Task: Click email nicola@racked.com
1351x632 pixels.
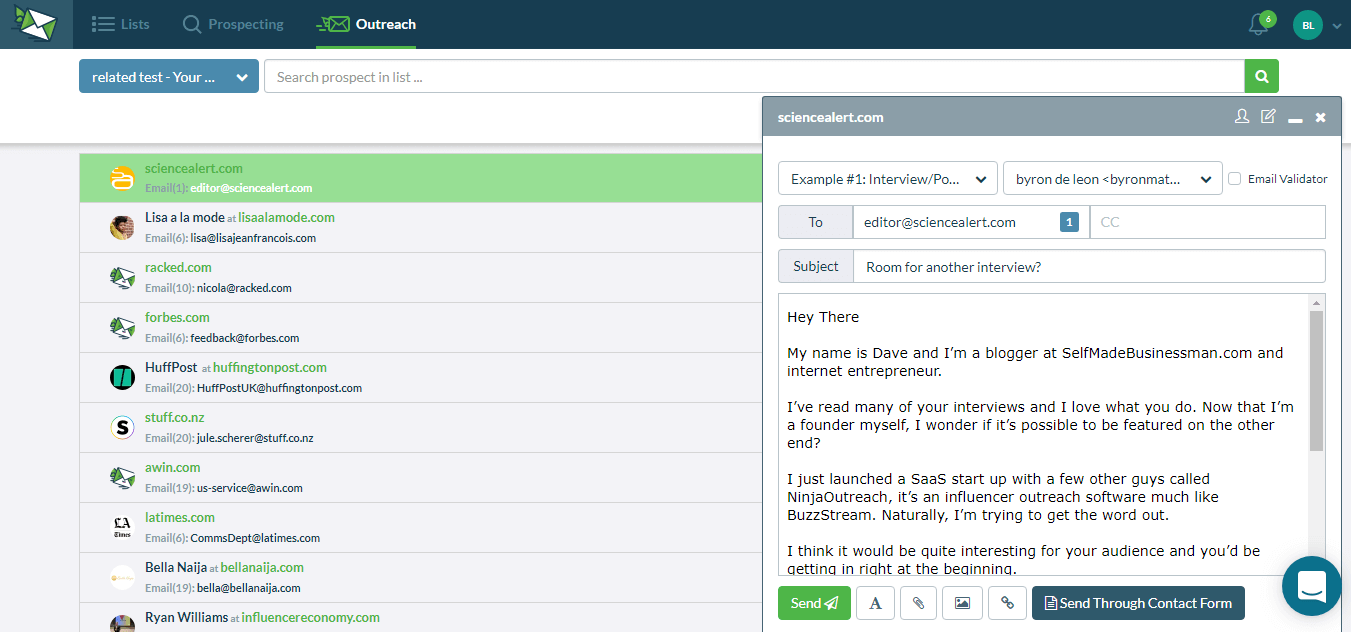Action: click(x=244, y=288)
